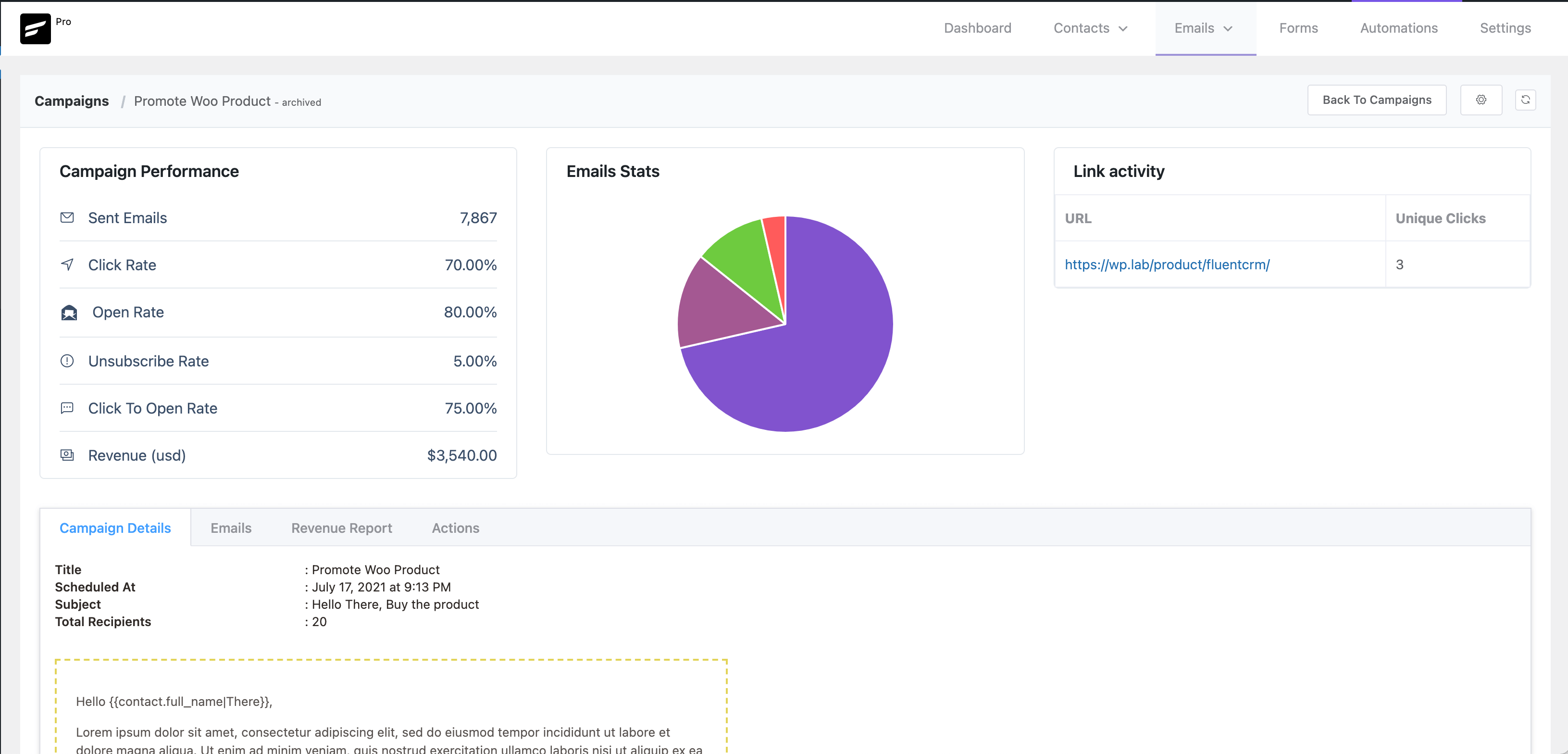Image resolution: width=1568 pixels, height=754 pixels.
Task: Click the campaign refresh icon
Action: (x=1526, y=100)
